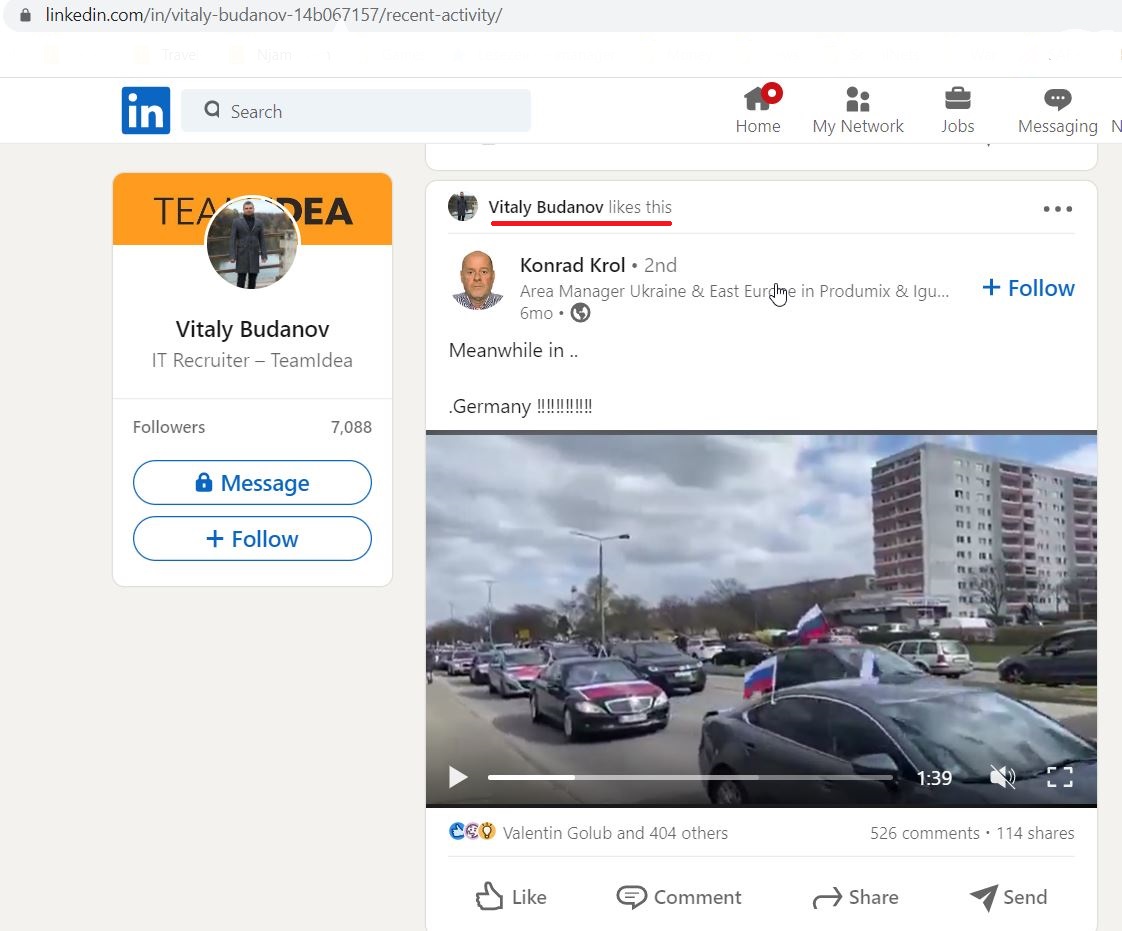The height and width of the screenshot is (931, 1122).
Task: Click the 'Meanwhile in ..' post text
Action: coord(513,350)
